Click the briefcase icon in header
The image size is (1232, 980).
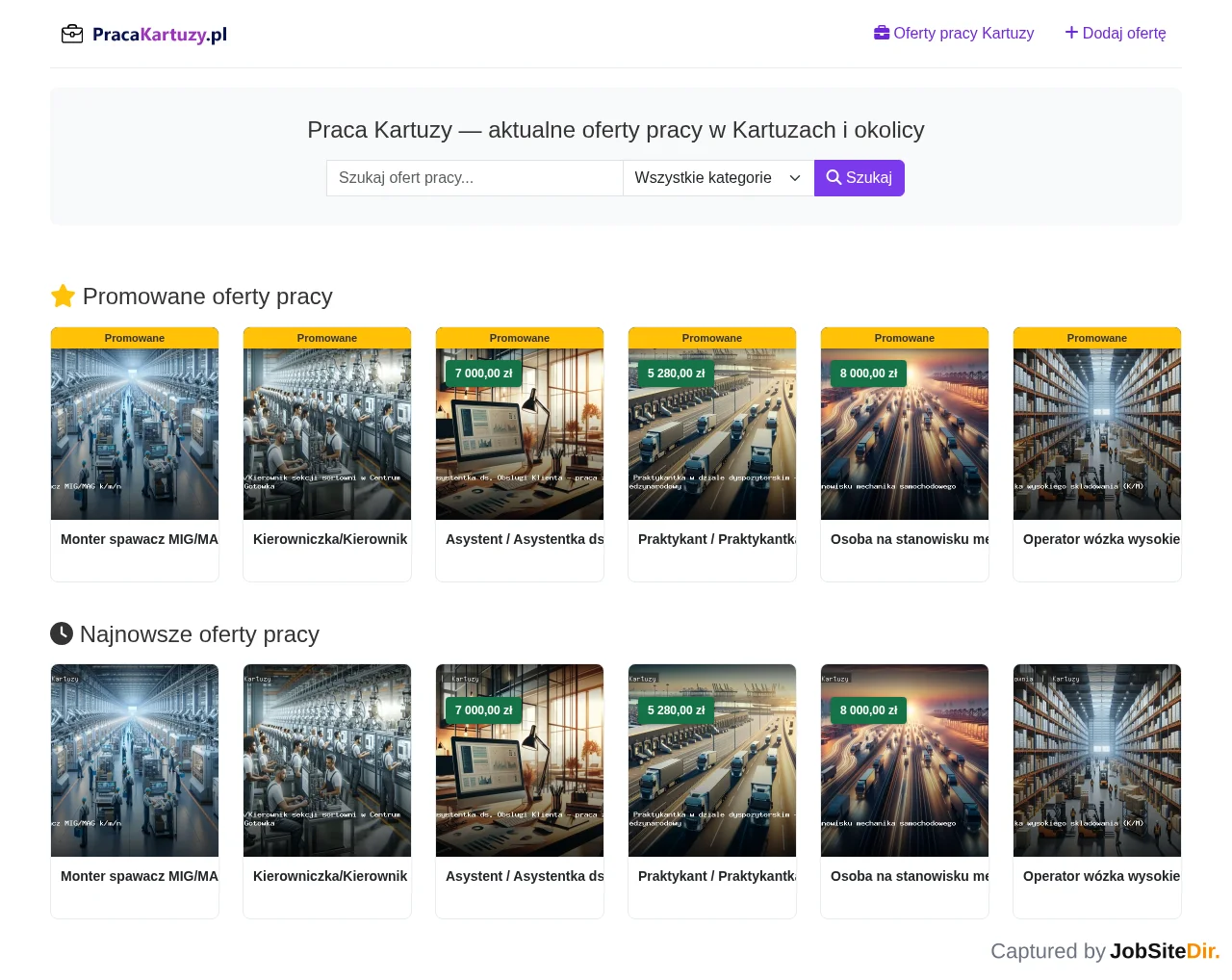click(882, 33)
